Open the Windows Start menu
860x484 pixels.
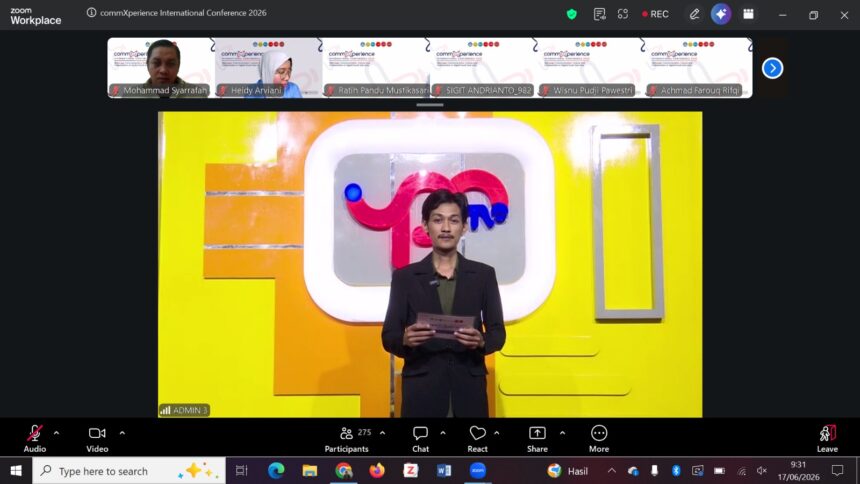coord(16,471)
